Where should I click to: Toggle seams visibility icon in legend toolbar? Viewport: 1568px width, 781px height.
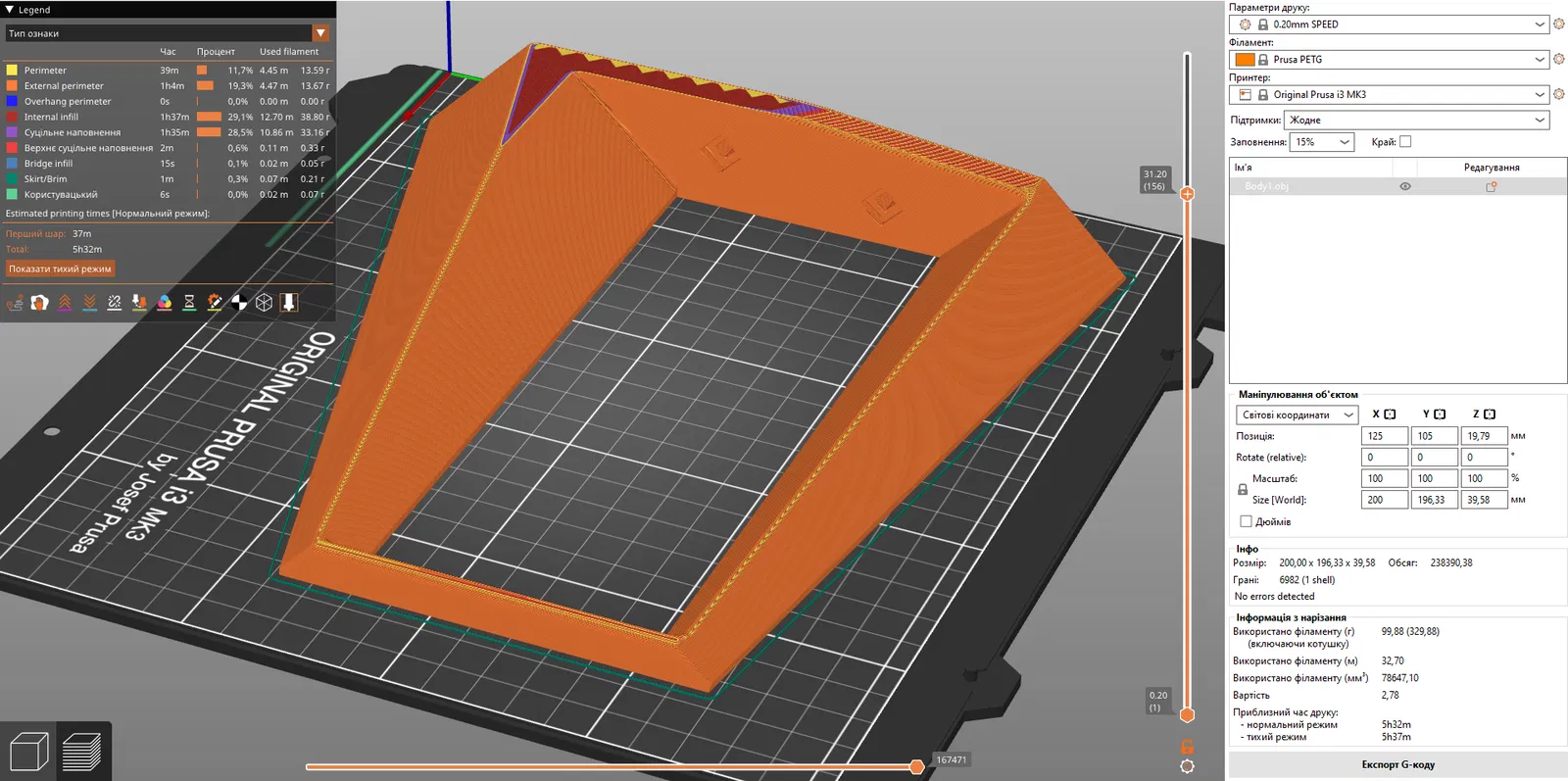click(115, 303)
